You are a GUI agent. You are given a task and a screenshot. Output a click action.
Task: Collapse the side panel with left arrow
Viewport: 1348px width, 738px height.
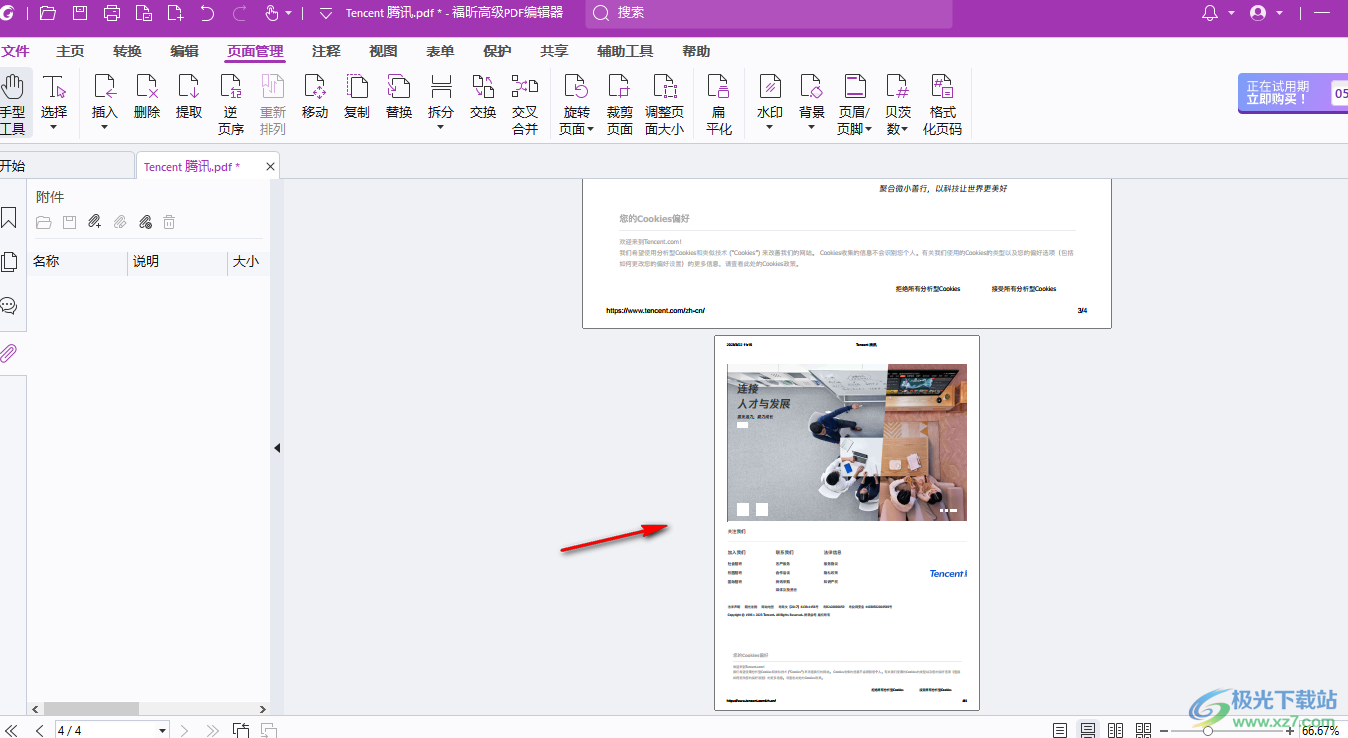(x=277, y=448)
